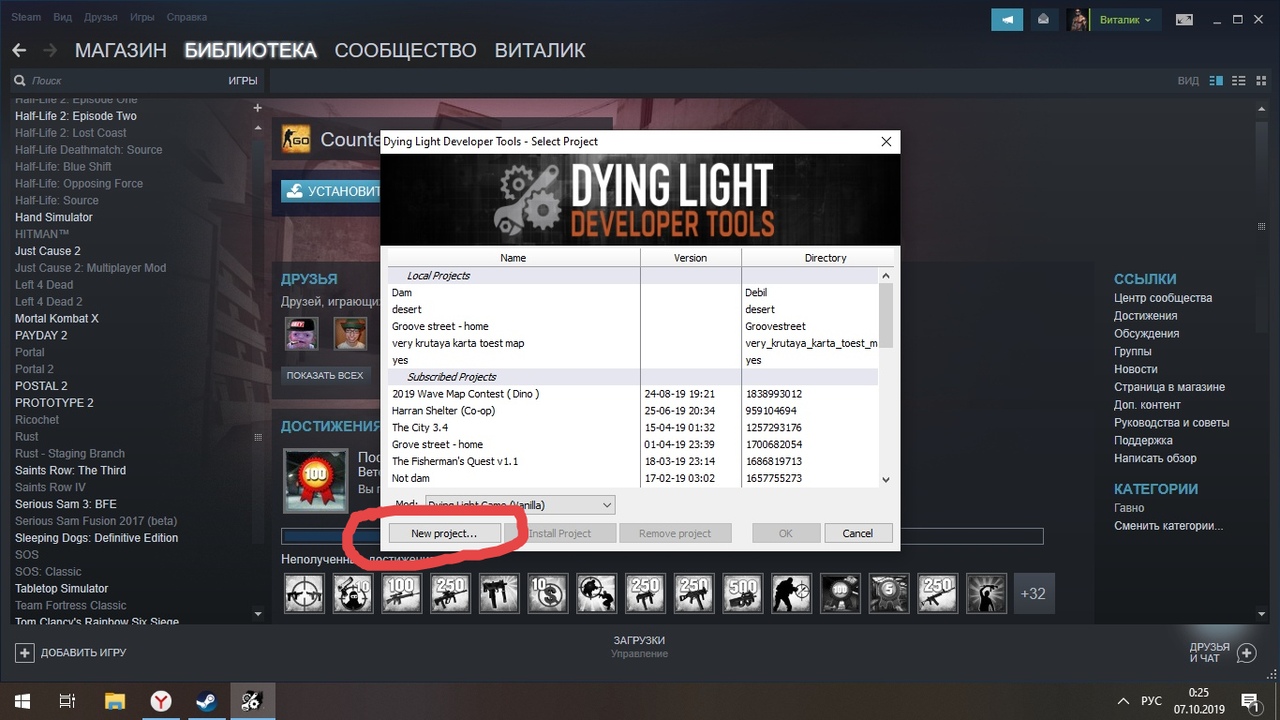Click the ПОКАЗАТЬ ВСЕХ friends button
The height and width of the screenshot is (720, 1280).
point(324,376)
